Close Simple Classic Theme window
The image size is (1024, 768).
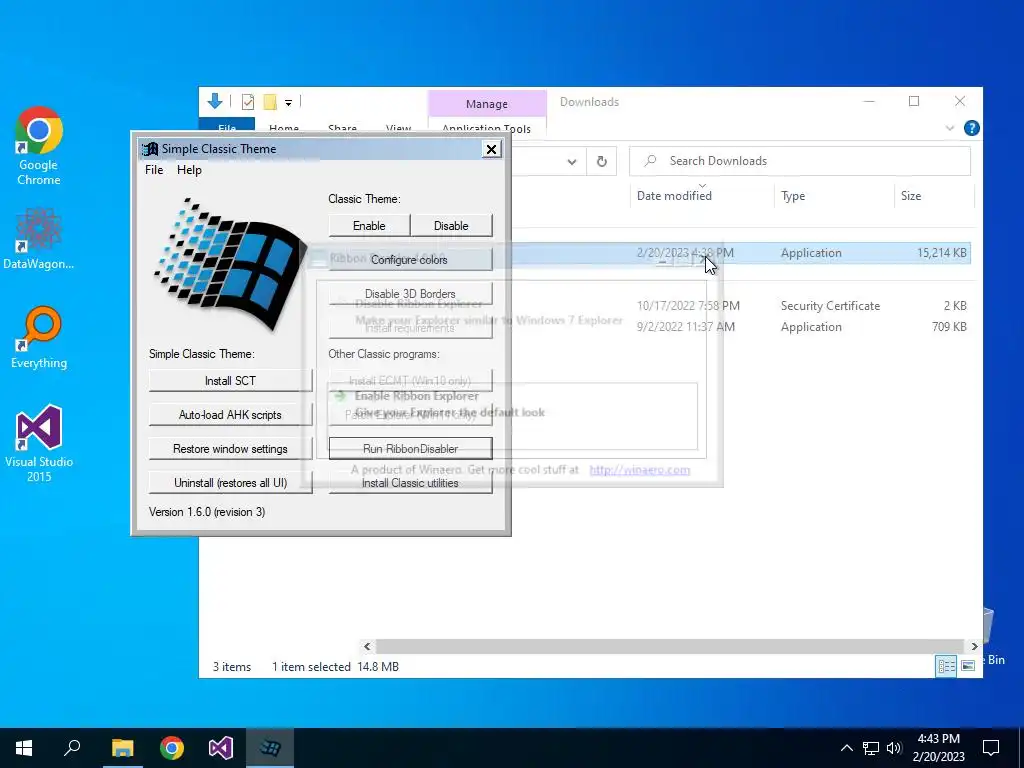pos(491,149)
